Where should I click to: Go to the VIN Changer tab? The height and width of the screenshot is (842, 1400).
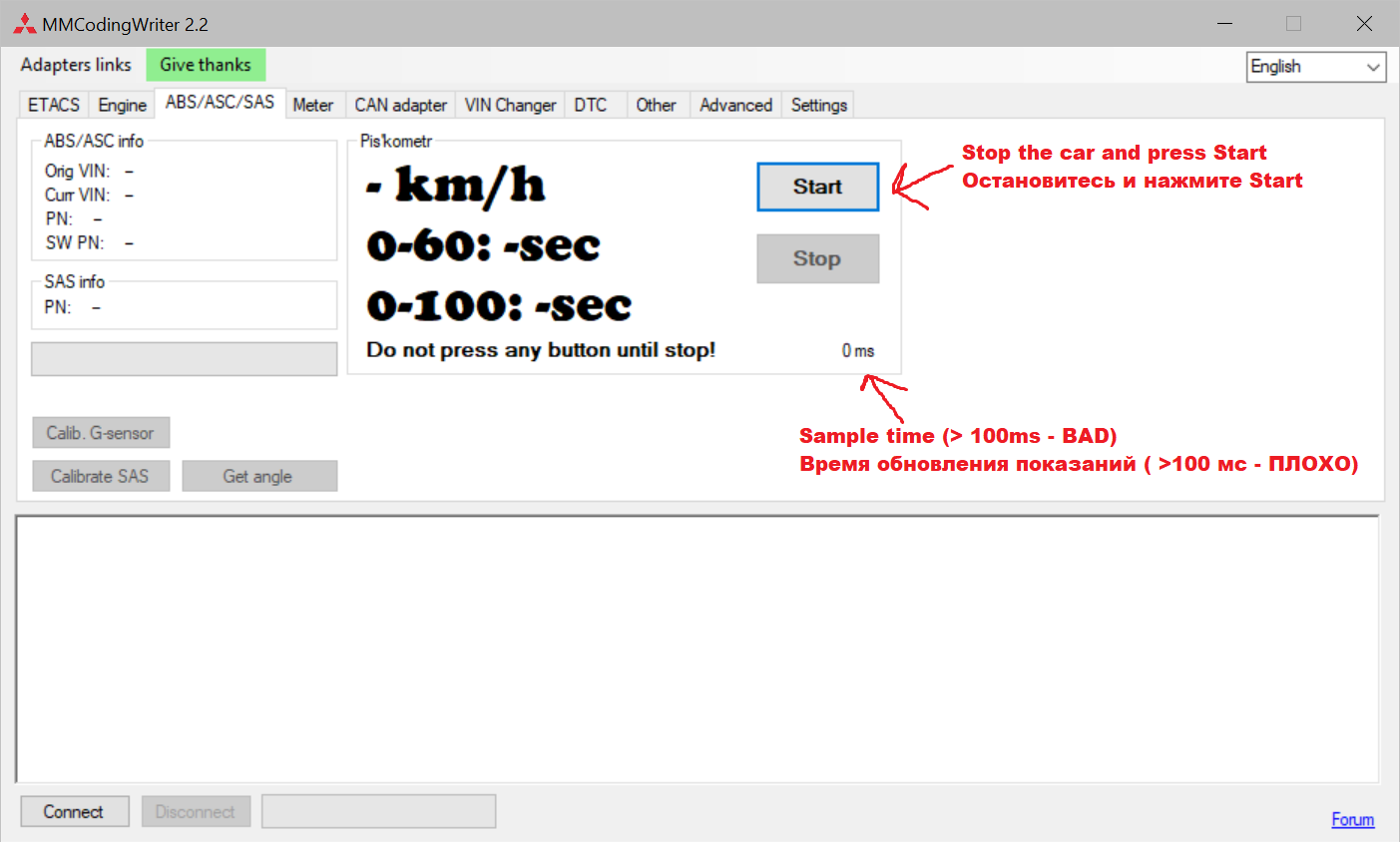coord(510,106)
